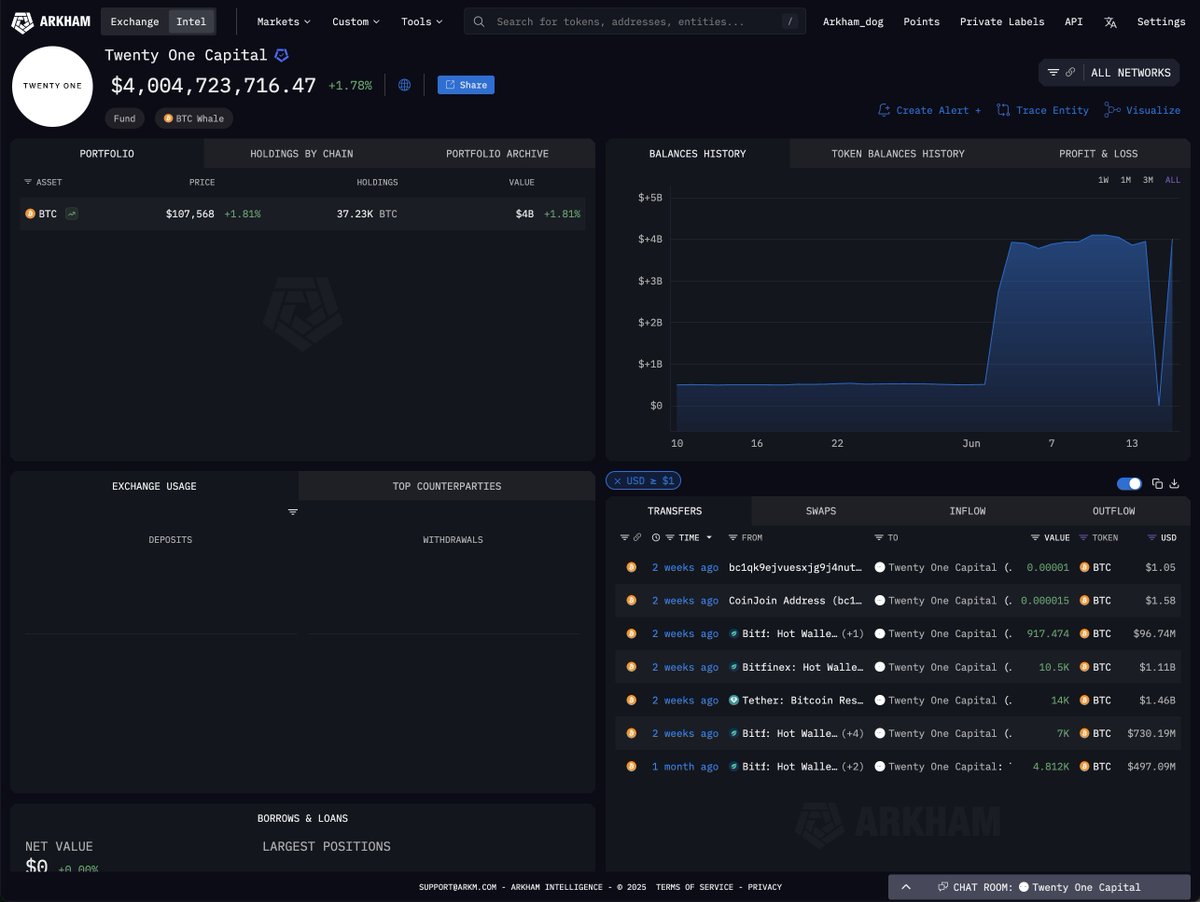Open the Arkham_dog account link
This screenshot has height=902, width=1200.
point(853,21)
